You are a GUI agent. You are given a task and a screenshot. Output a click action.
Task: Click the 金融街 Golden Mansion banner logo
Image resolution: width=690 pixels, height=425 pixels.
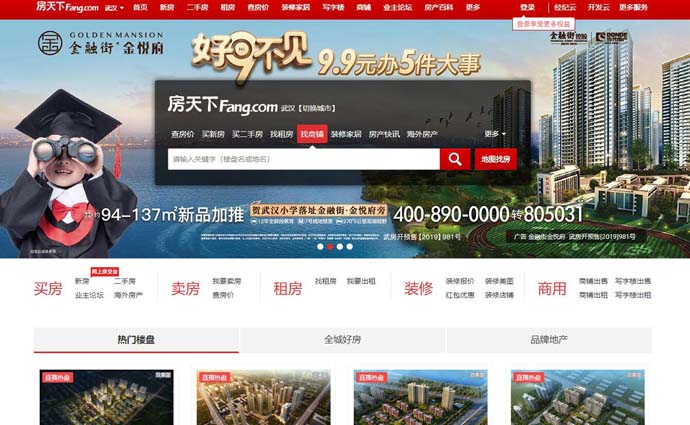pos(101,43)
